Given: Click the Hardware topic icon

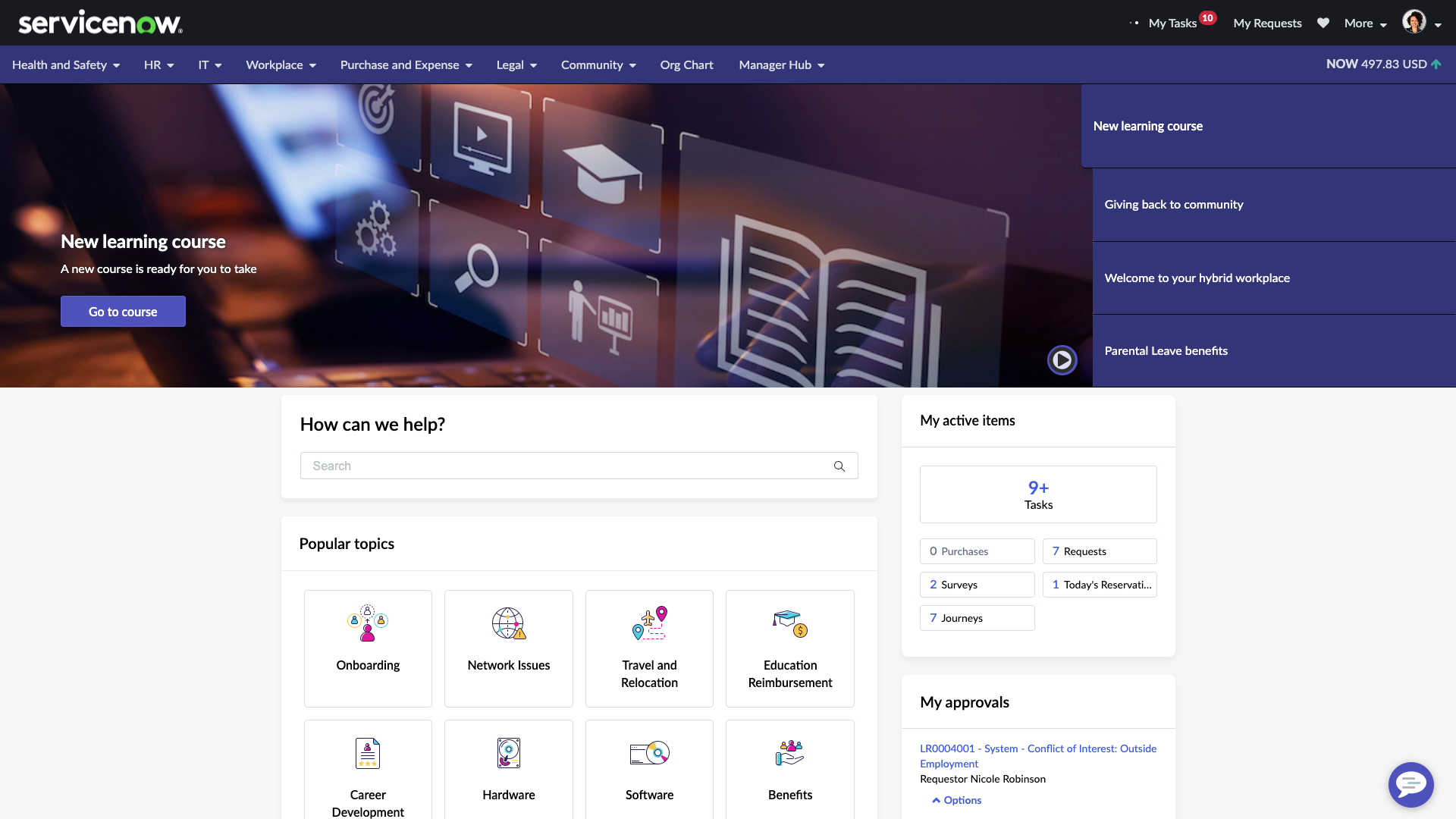Looking at the screenshot, I should (x=509, y=753).
